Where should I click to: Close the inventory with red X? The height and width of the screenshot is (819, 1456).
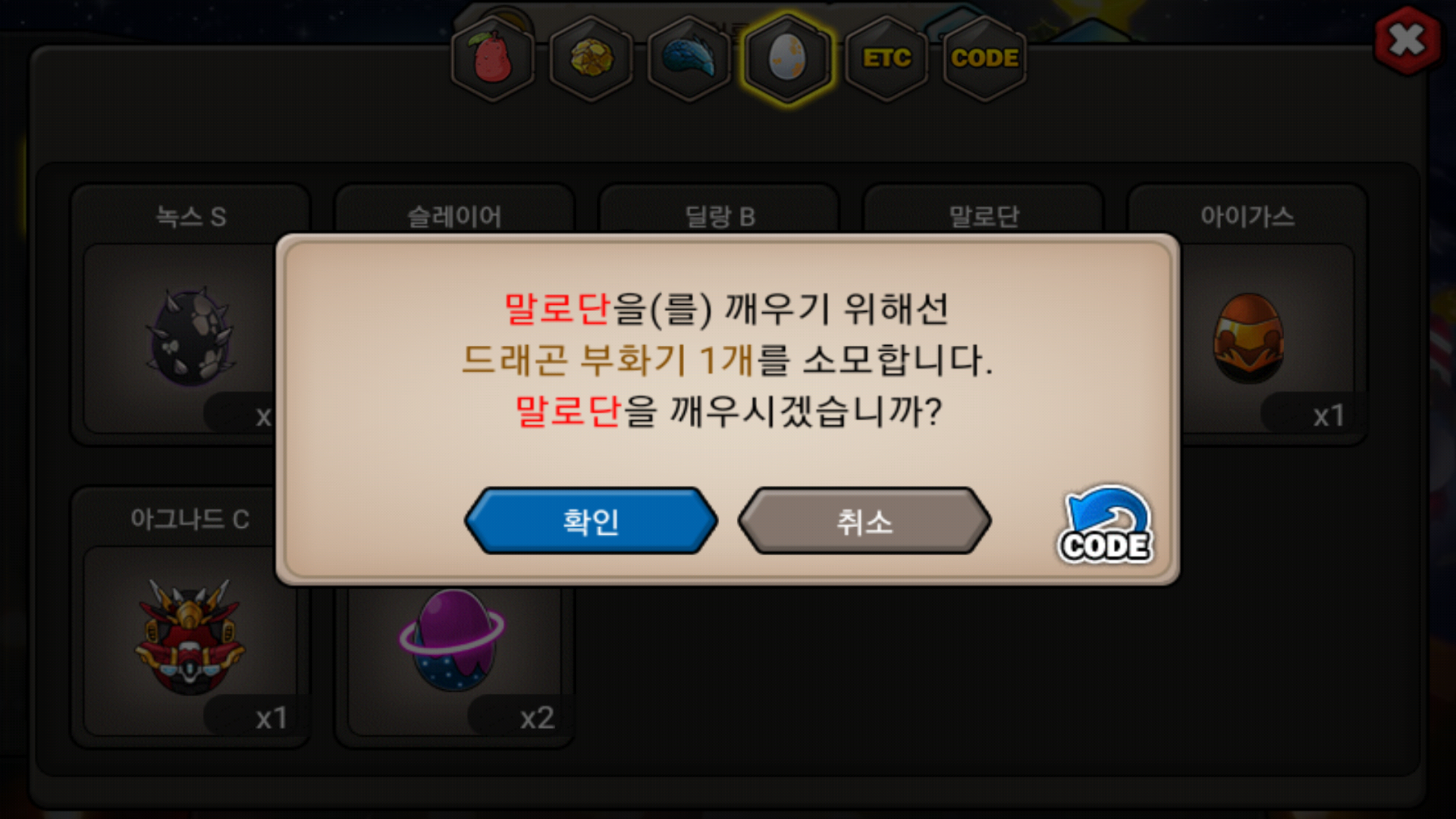tap(1408, 40)
